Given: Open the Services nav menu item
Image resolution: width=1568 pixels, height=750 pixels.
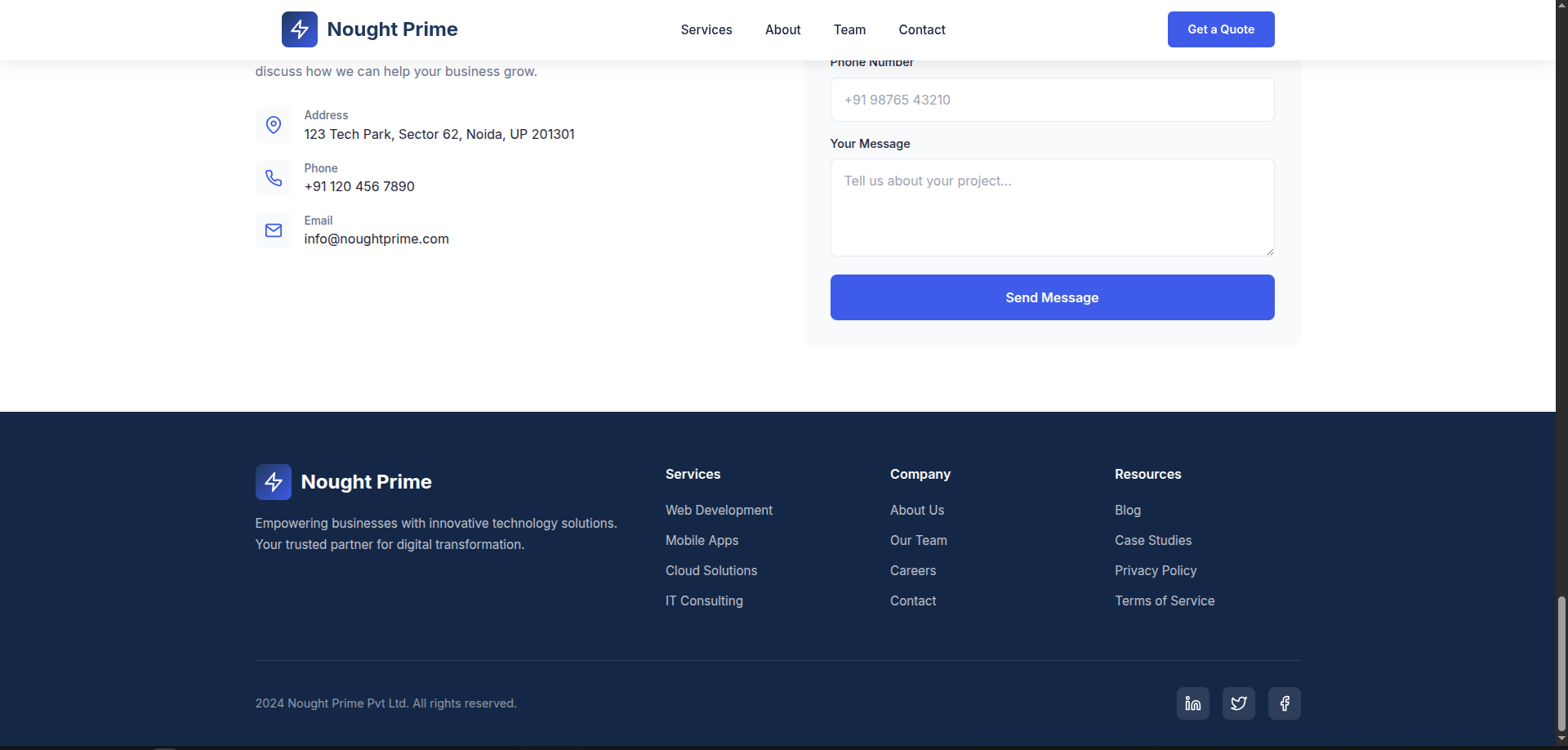Looking at the screenshot, I should [706, 29].
